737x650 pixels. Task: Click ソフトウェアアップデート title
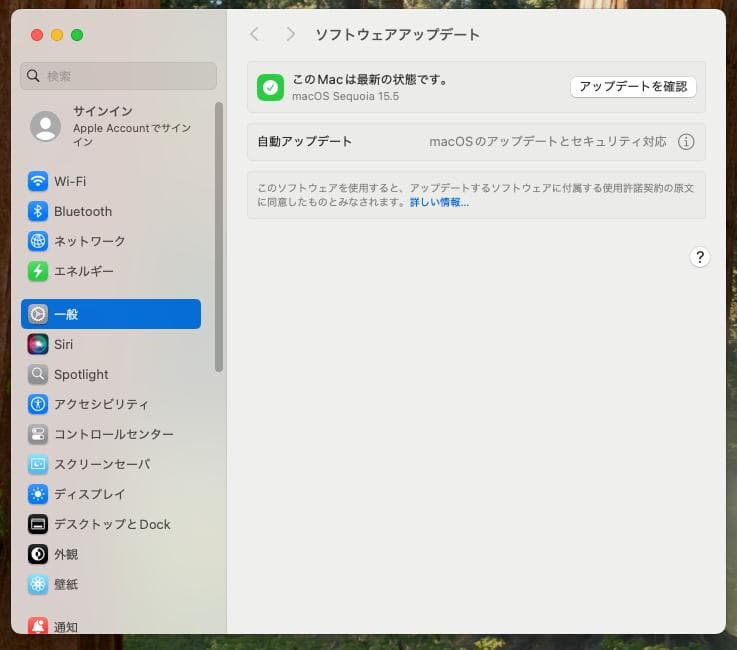coord(397,34)
